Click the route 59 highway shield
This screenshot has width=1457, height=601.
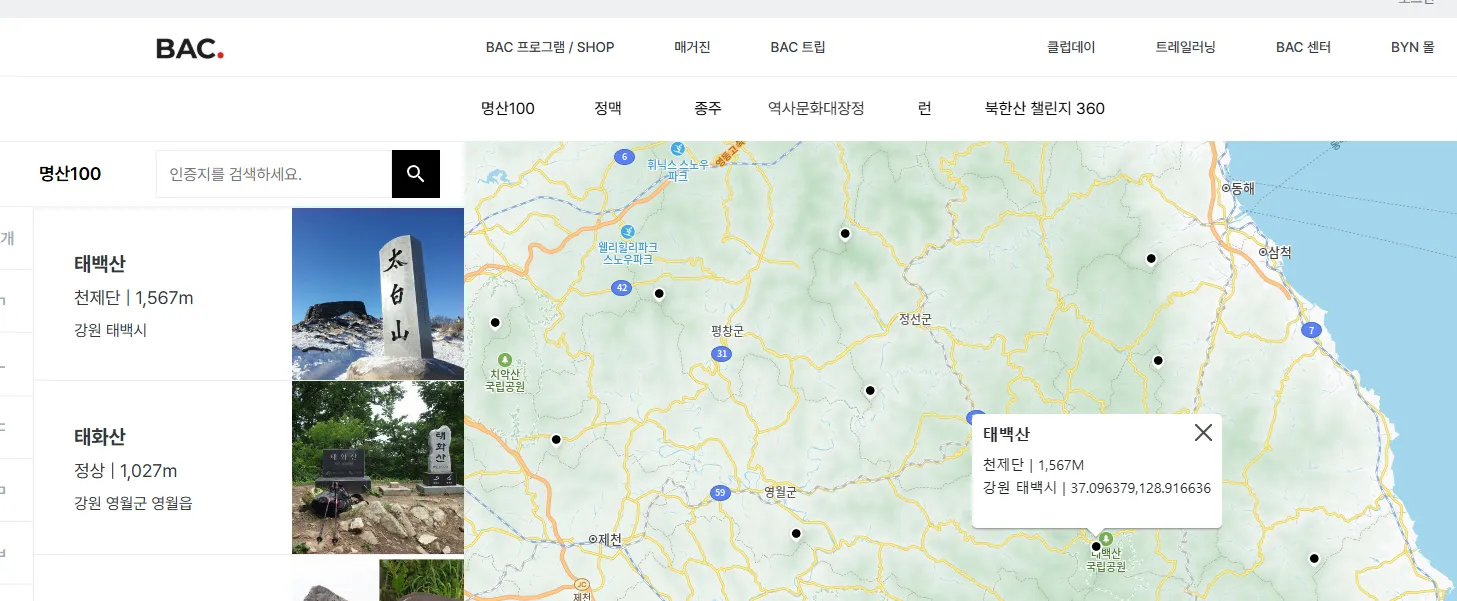(x=719, y=493)
